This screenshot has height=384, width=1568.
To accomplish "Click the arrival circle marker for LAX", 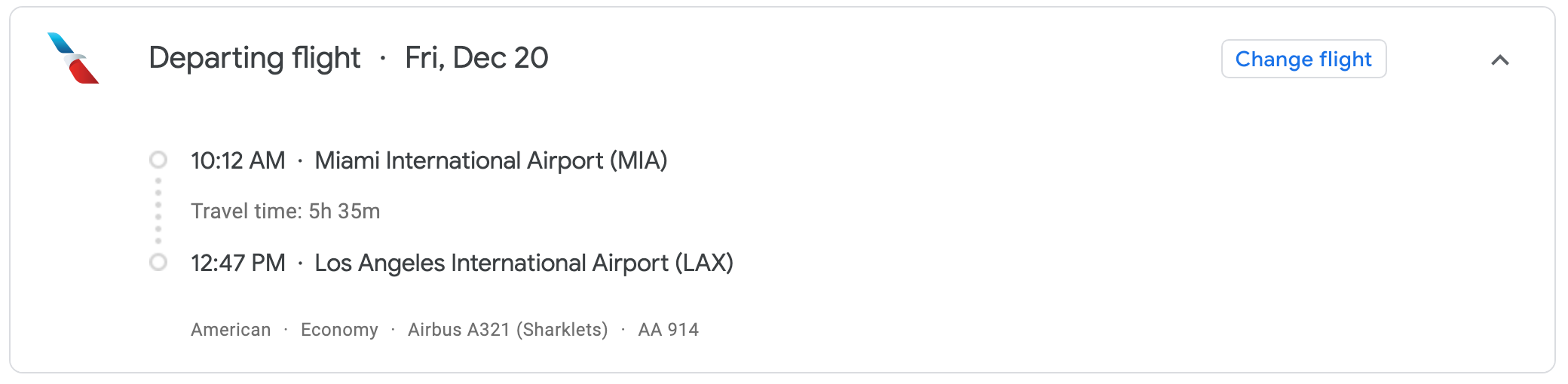I will 158,262.
